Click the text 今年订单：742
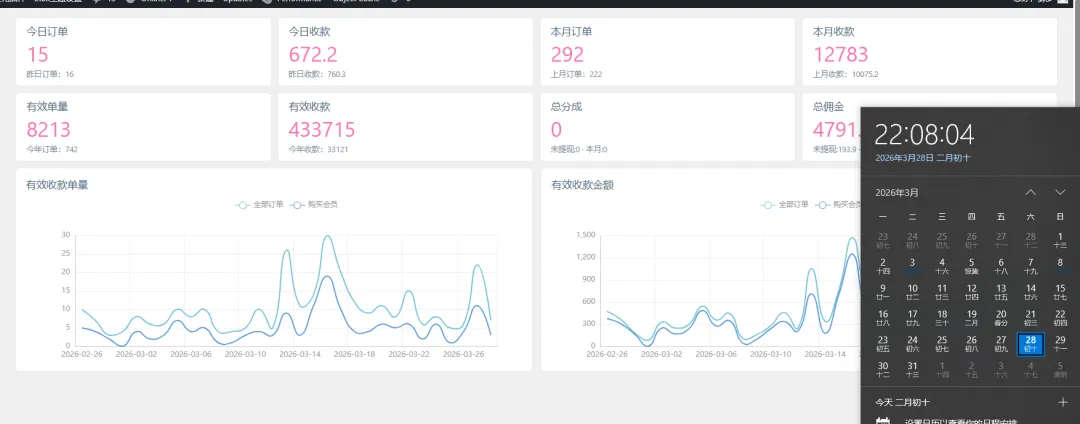 pyautogui.click(x=52, y=149)
